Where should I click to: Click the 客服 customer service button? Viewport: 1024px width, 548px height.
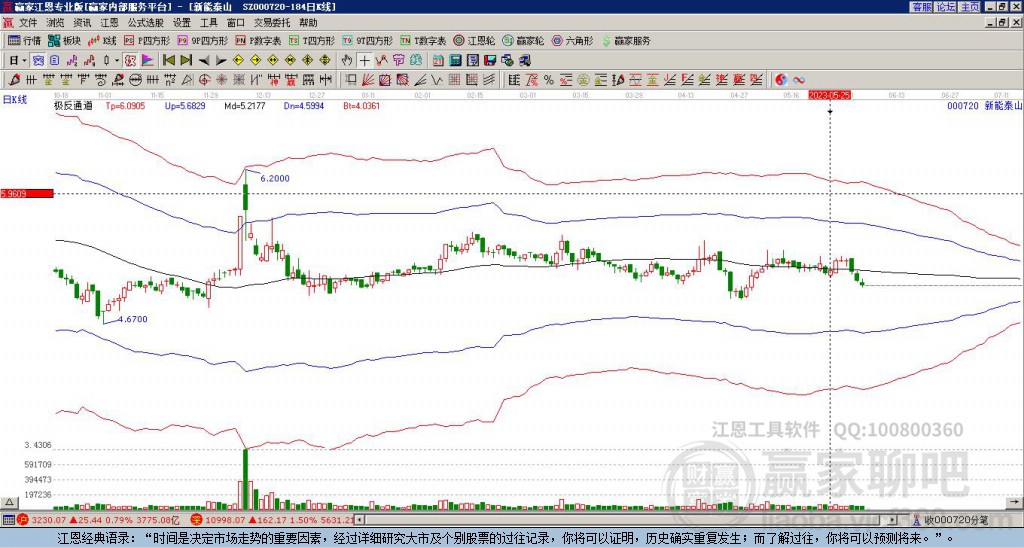921,7
